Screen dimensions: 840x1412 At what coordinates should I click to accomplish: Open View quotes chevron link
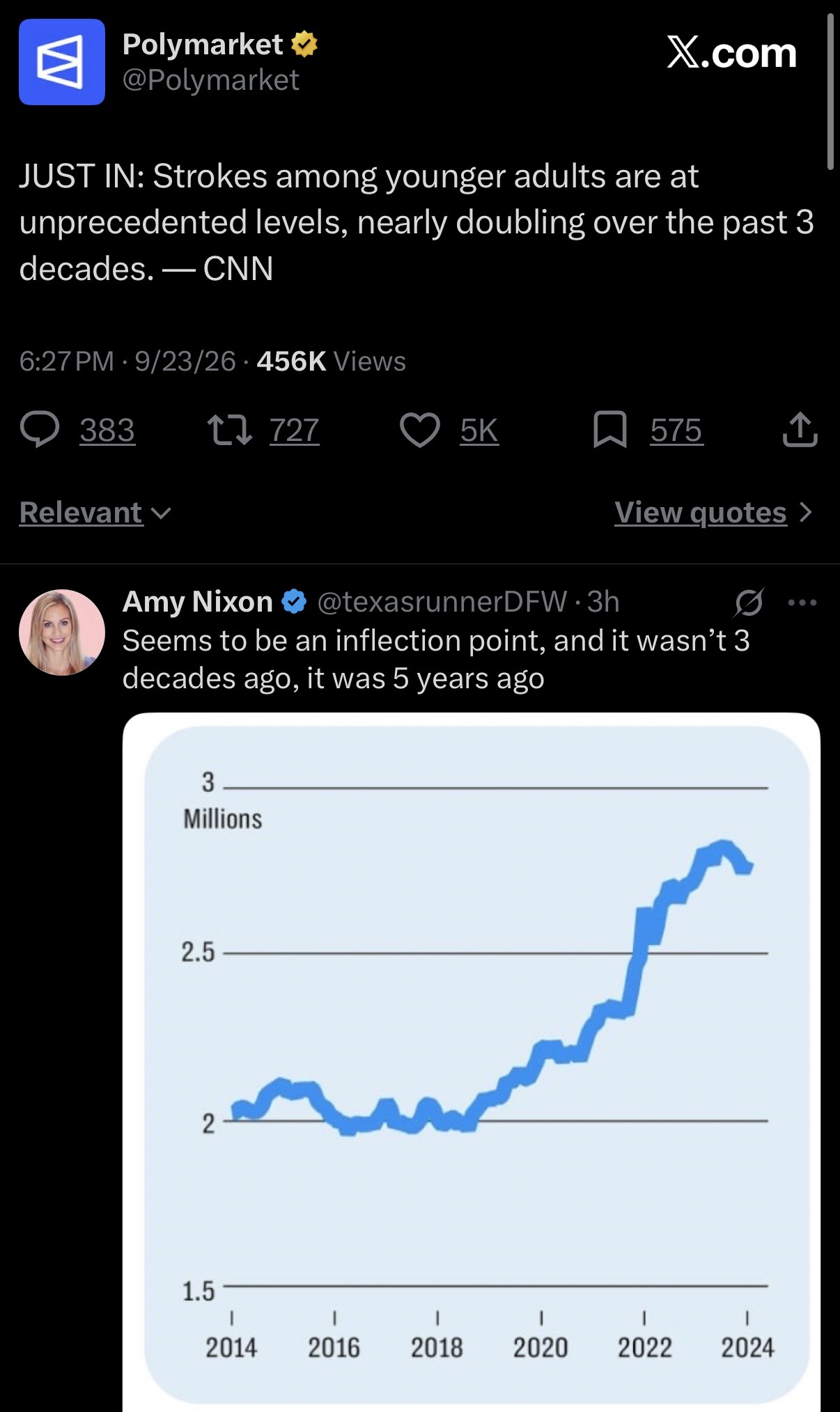point(714,513)
